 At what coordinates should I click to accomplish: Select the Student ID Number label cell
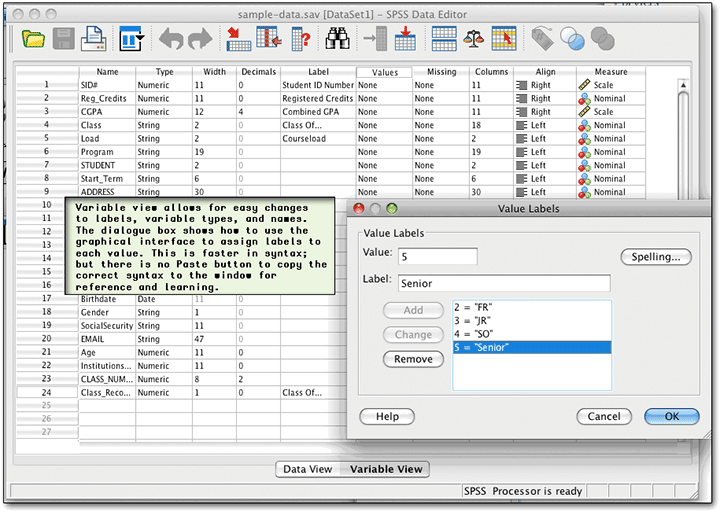318,85
